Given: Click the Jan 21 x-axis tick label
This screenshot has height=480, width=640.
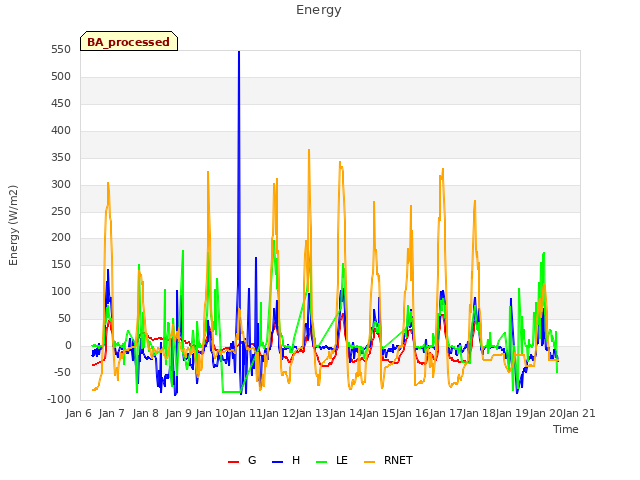Looking at the screenshot, I should pyautogui.click(x=579, y=413).
